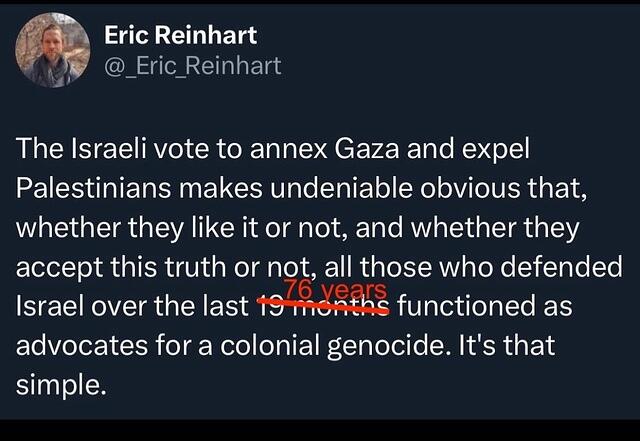Click the red '76 years' annotation
Viewport: 640px width, 441px height.
pos(336,290)
